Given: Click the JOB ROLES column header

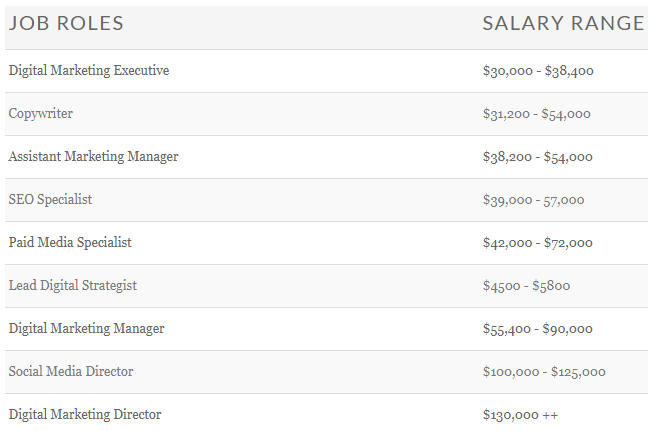Looking at the screenshot, I should tap(66, 23).
